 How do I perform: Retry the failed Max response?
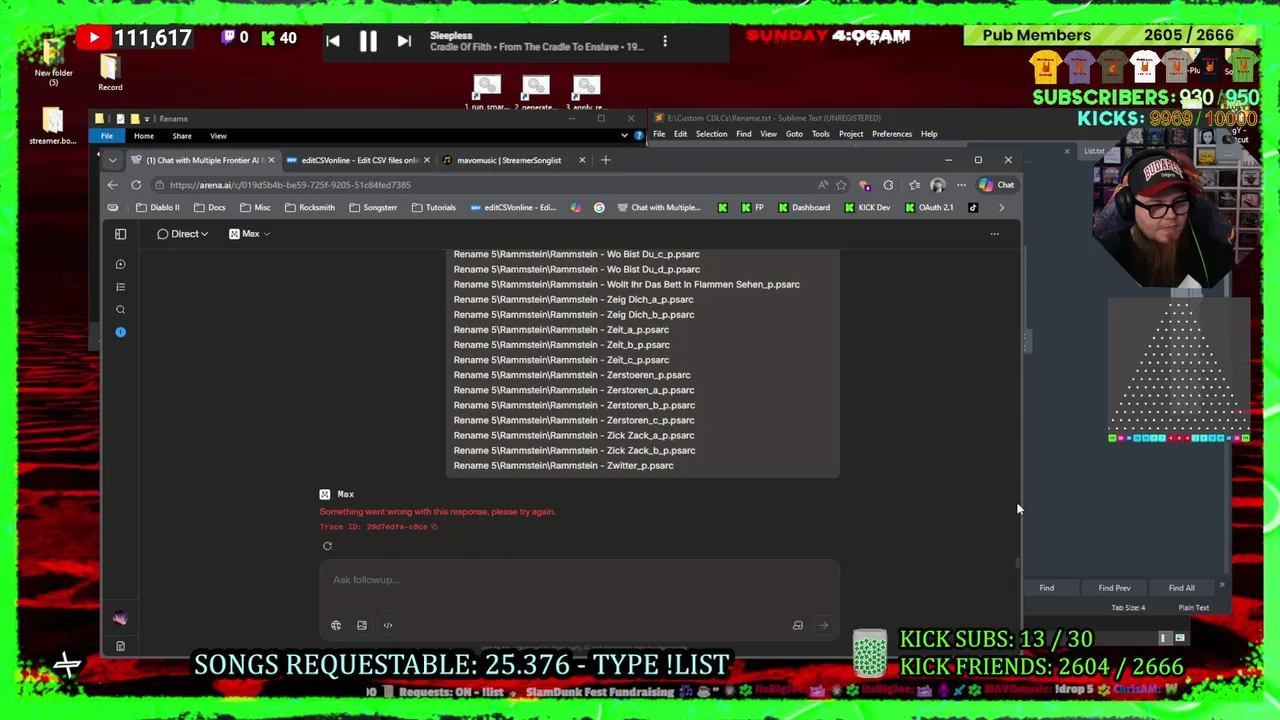(327, 546)
